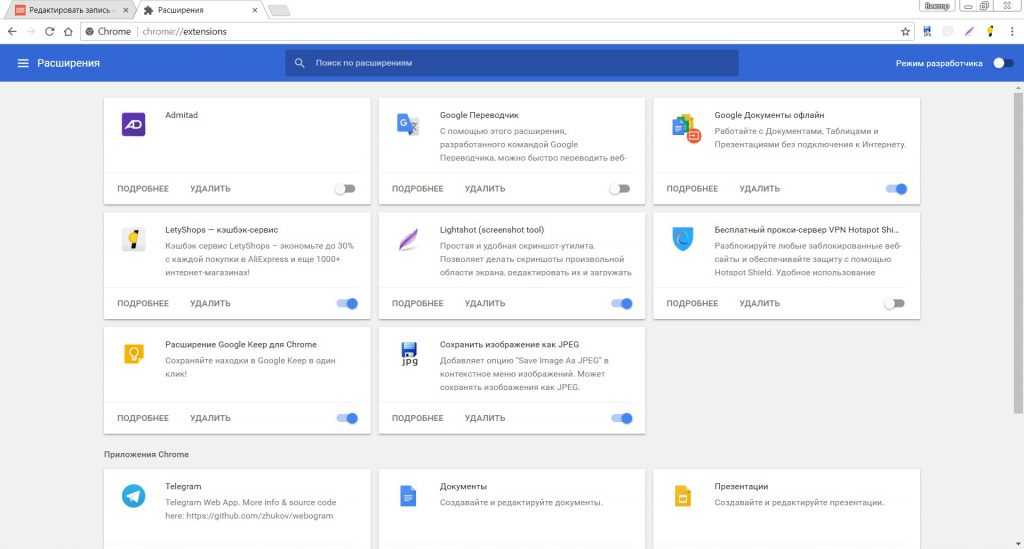The height and width of the screenshot is (549, 1024).
Task: Click ПОДРОБНЕЕ for Google Переводчик
Action: tap(417, 189)
